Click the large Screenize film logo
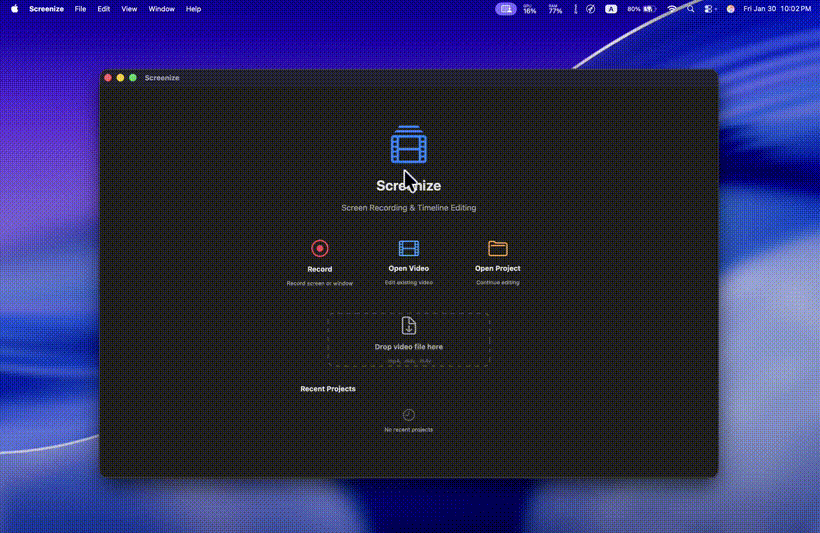 point(408,146)
